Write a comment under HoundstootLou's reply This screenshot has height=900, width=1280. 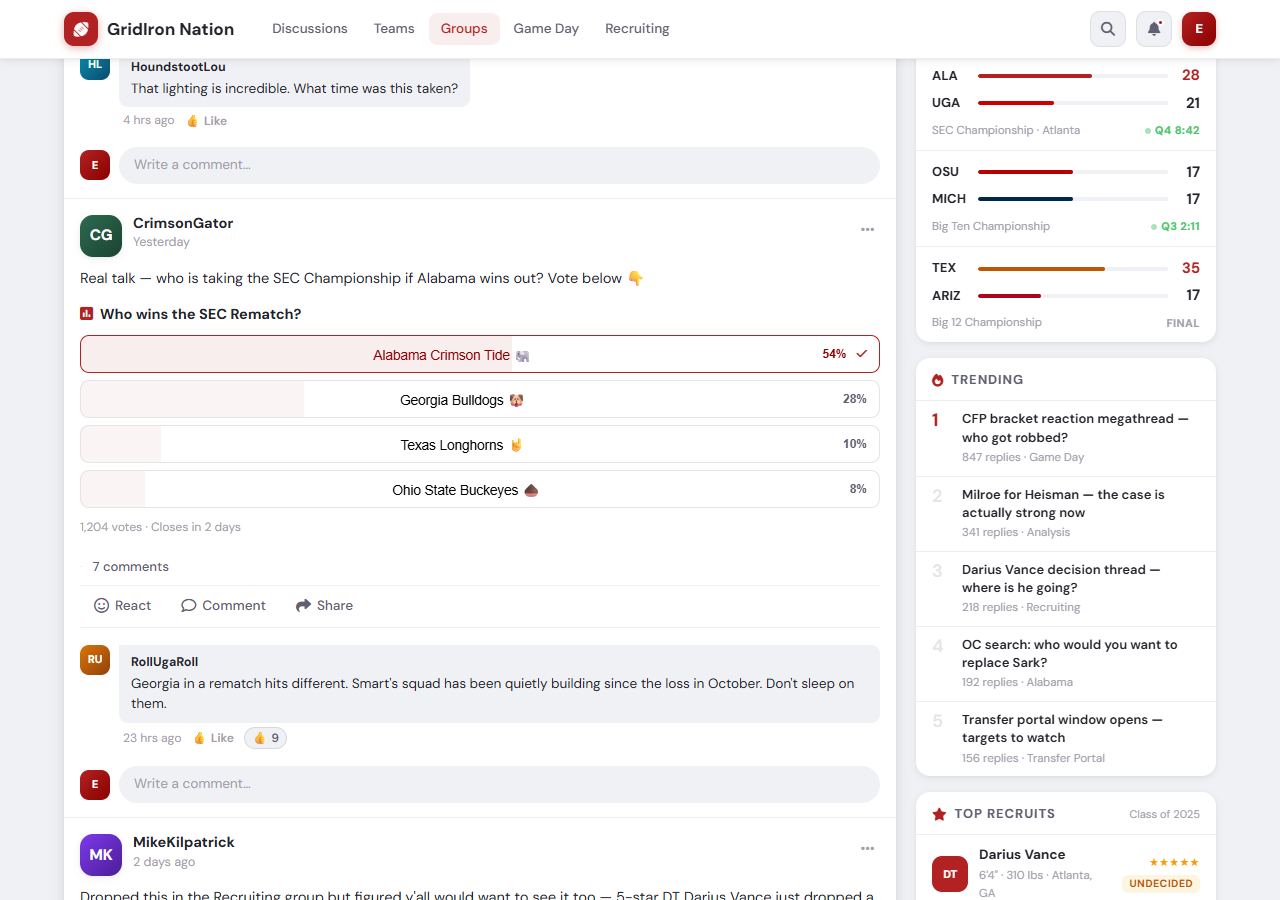tap(499, 165)
